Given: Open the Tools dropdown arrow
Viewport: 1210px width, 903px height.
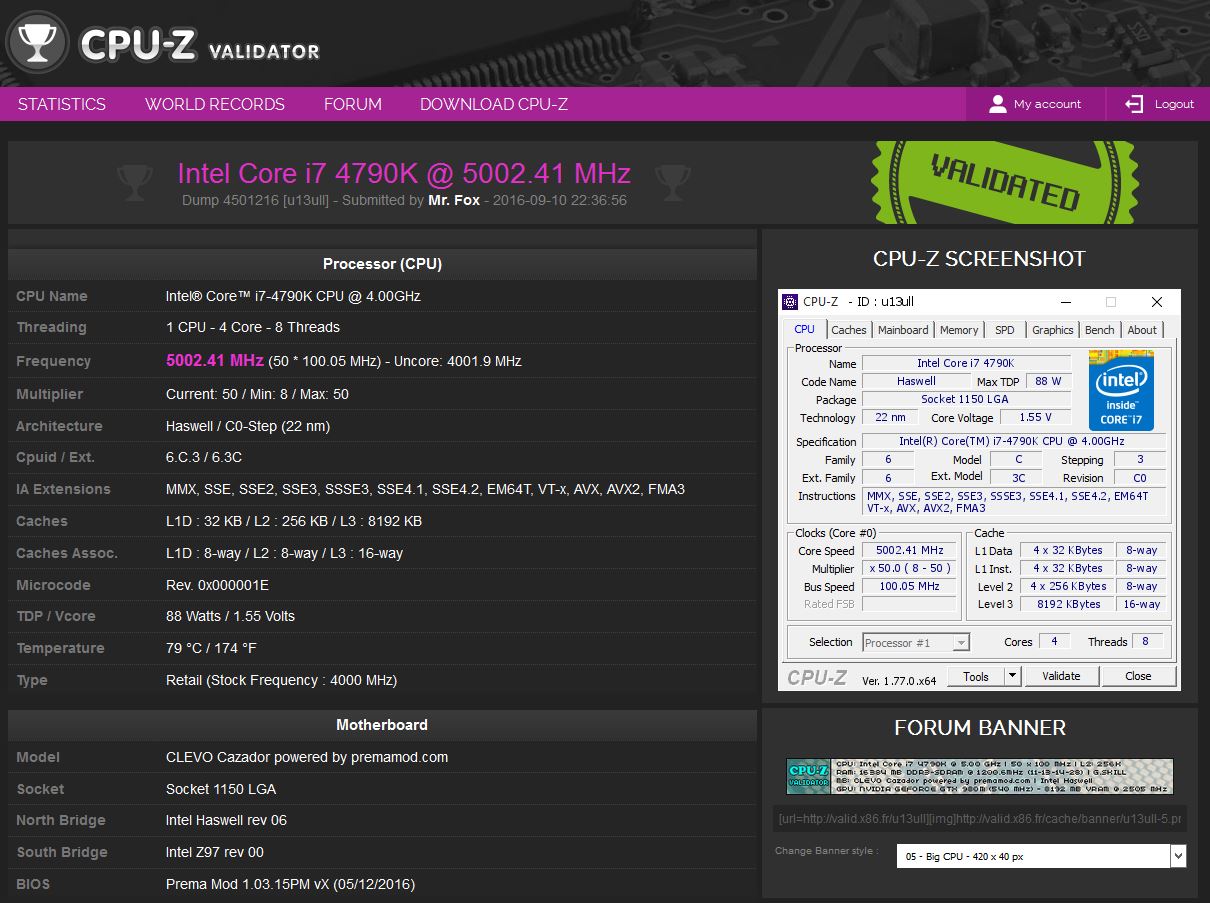Looking at the screenshot, I should tap(1012, 676).
